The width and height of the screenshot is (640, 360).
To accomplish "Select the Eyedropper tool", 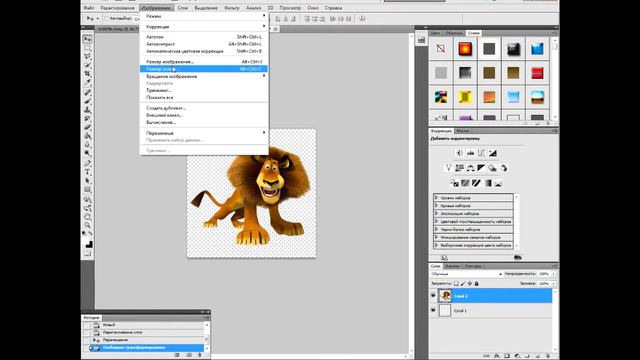I will [87, 82].
